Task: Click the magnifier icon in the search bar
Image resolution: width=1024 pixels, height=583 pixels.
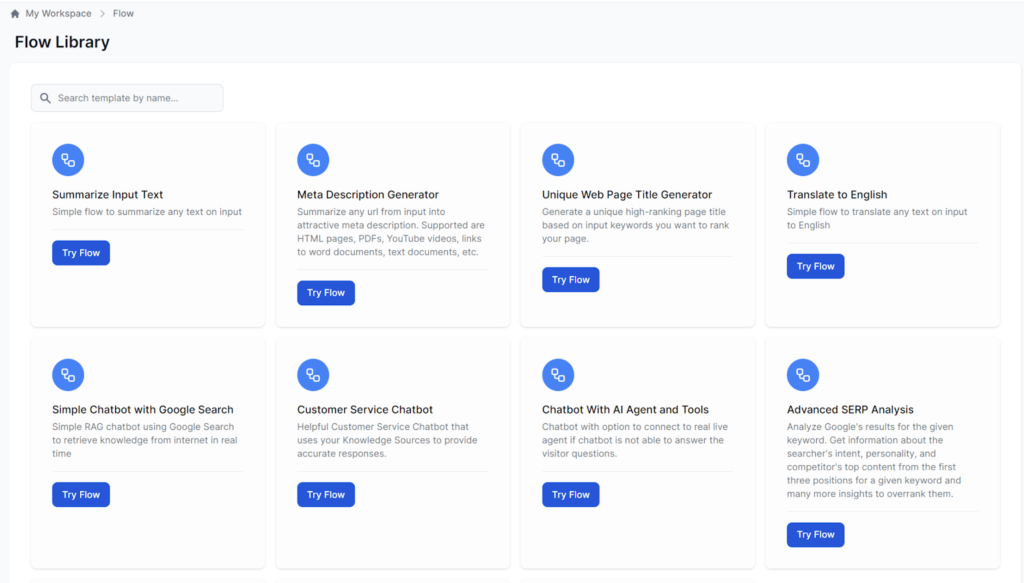Action: pos(44,97)
